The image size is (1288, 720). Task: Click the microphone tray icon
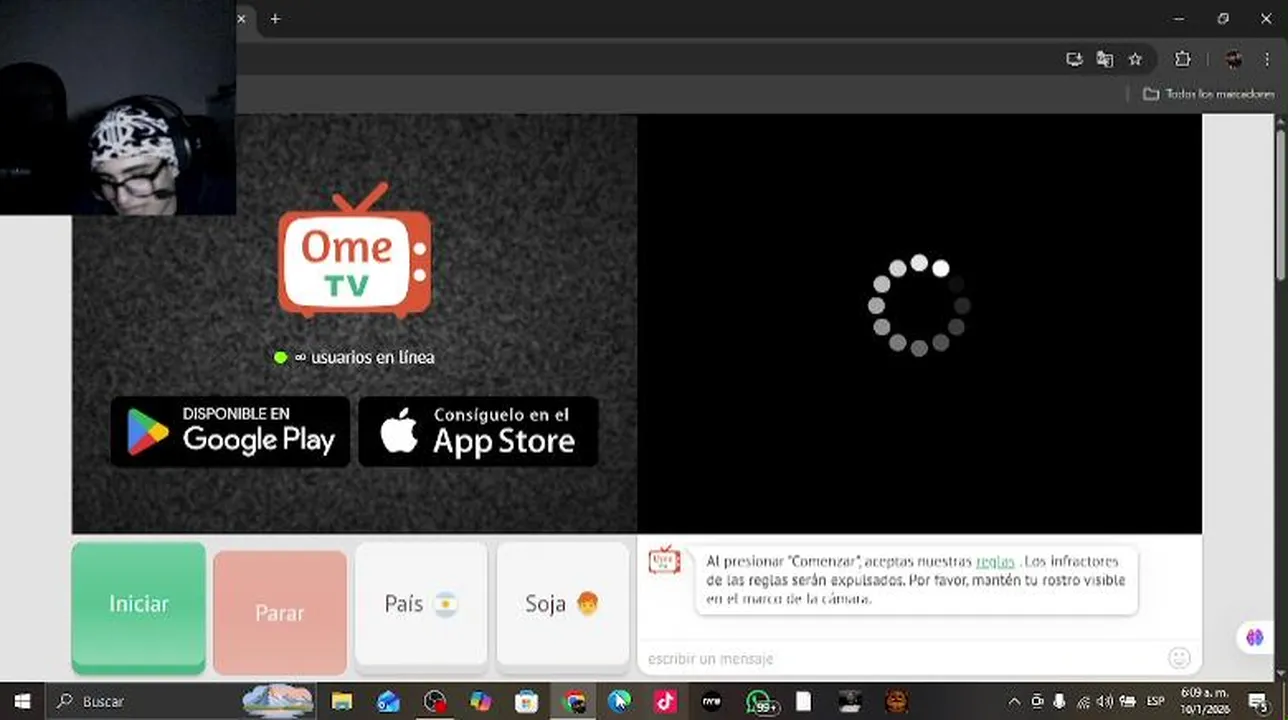point(1059,701)
